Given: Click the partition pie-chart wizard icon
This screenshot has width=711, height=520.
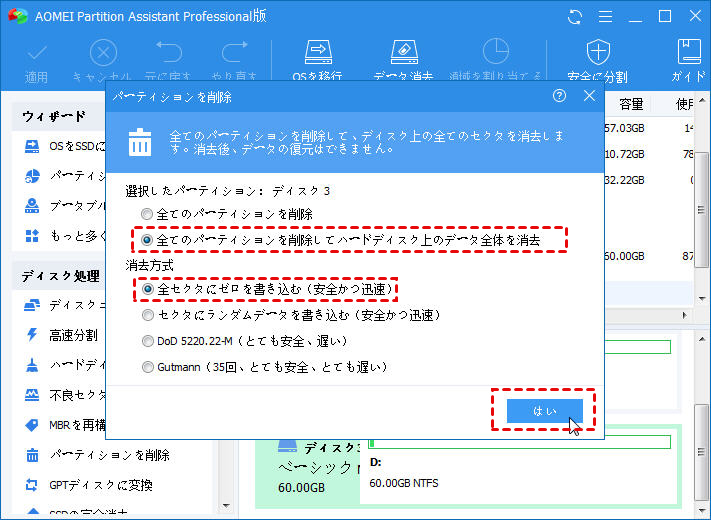Looking at the screenshot, I should 32,176.
